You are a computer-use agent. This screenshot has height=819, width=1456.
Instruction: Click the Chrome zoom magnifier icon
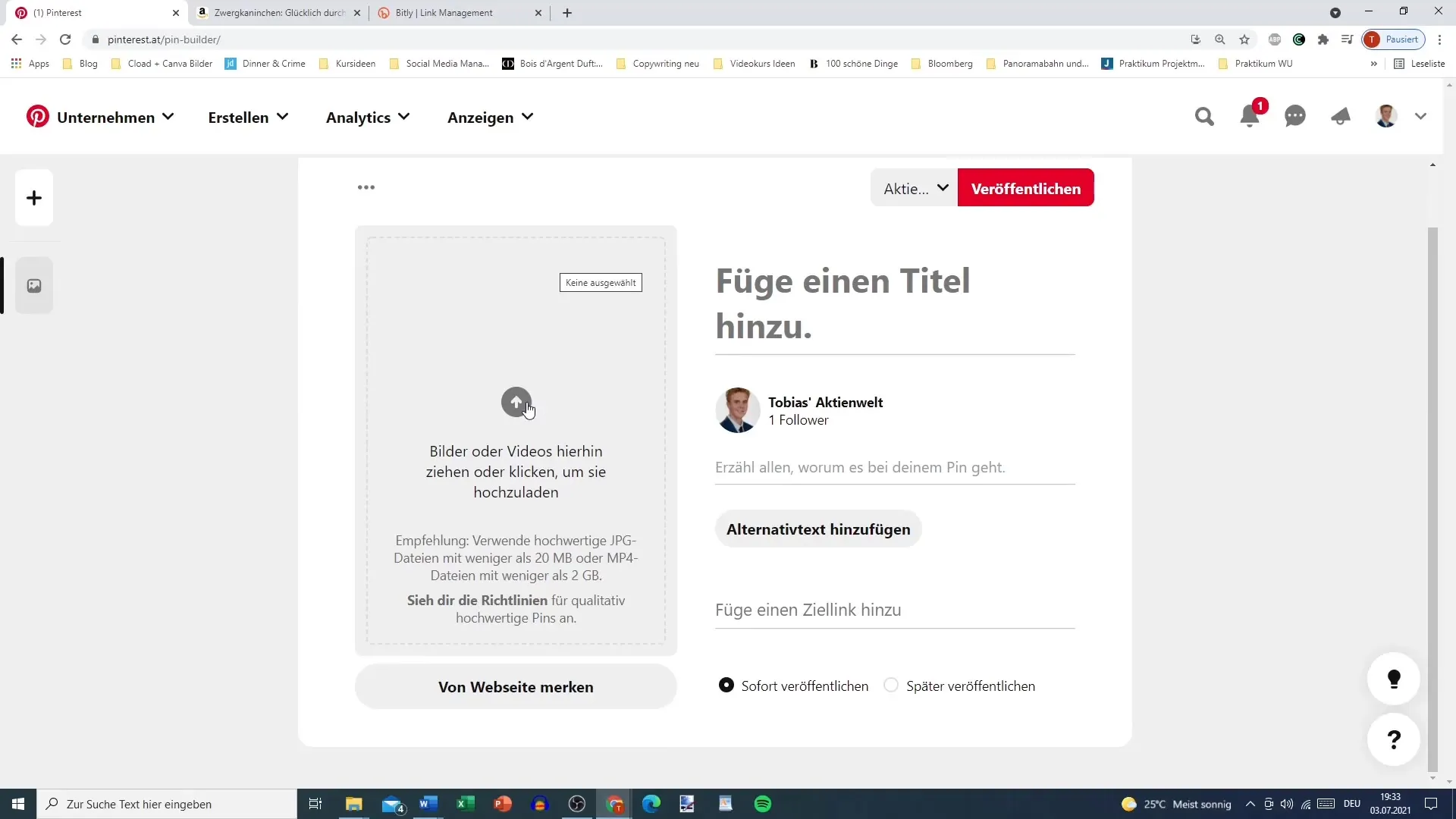[1220, 39]
